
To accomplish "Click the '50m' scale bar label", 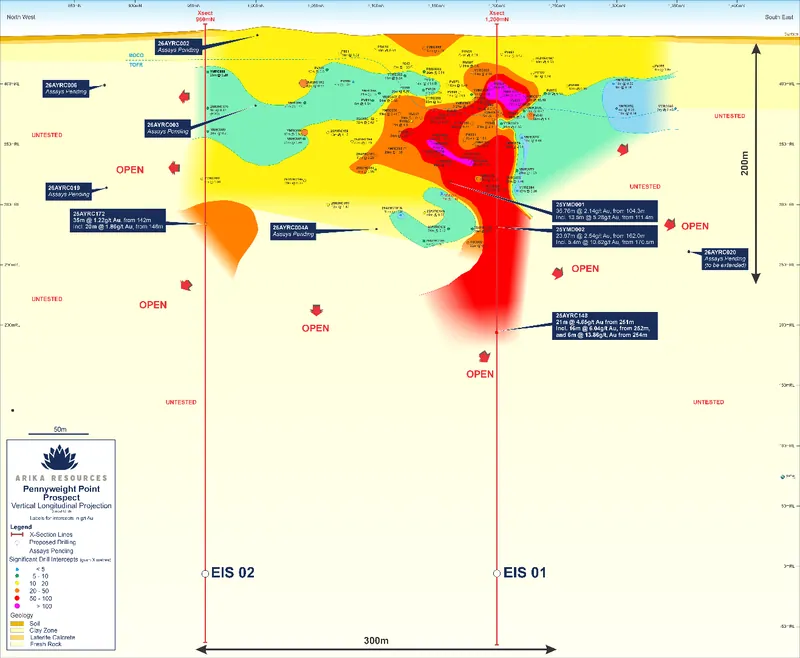I will click(60, 429).
